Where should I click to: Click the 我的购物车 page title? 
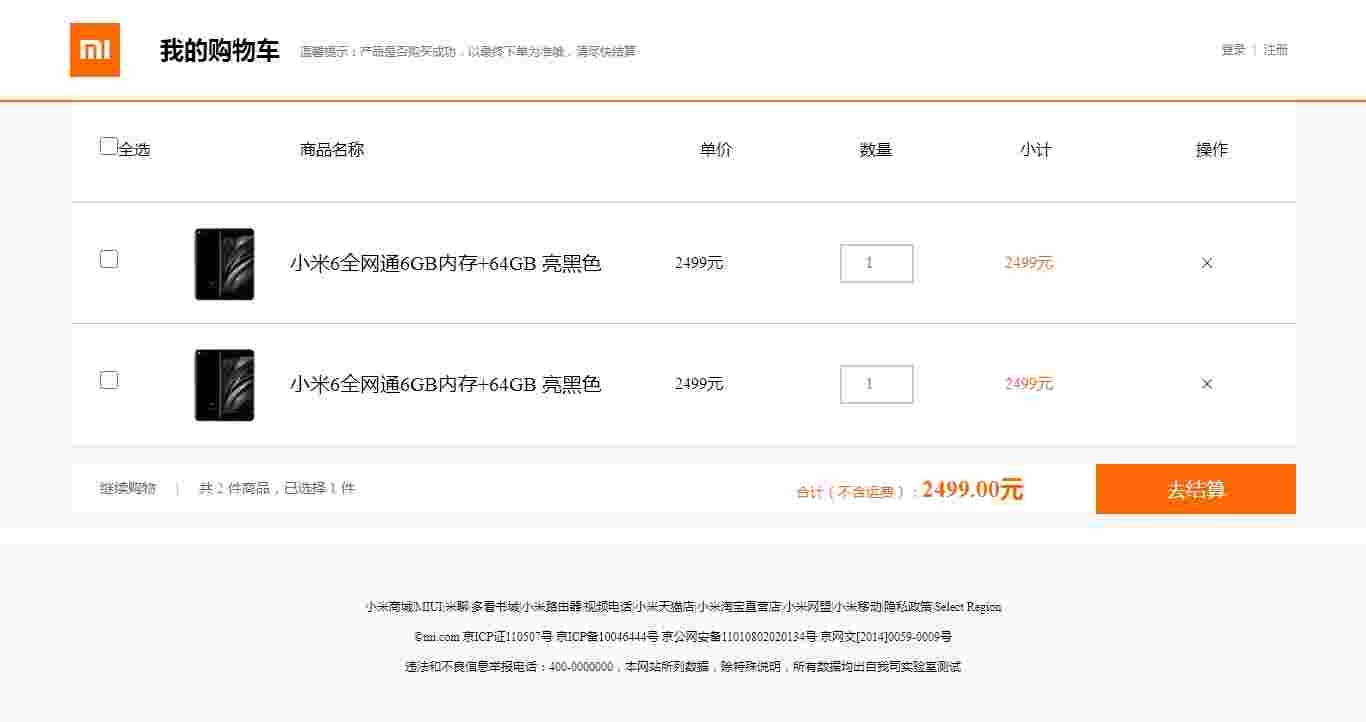(x=220, y=51)
